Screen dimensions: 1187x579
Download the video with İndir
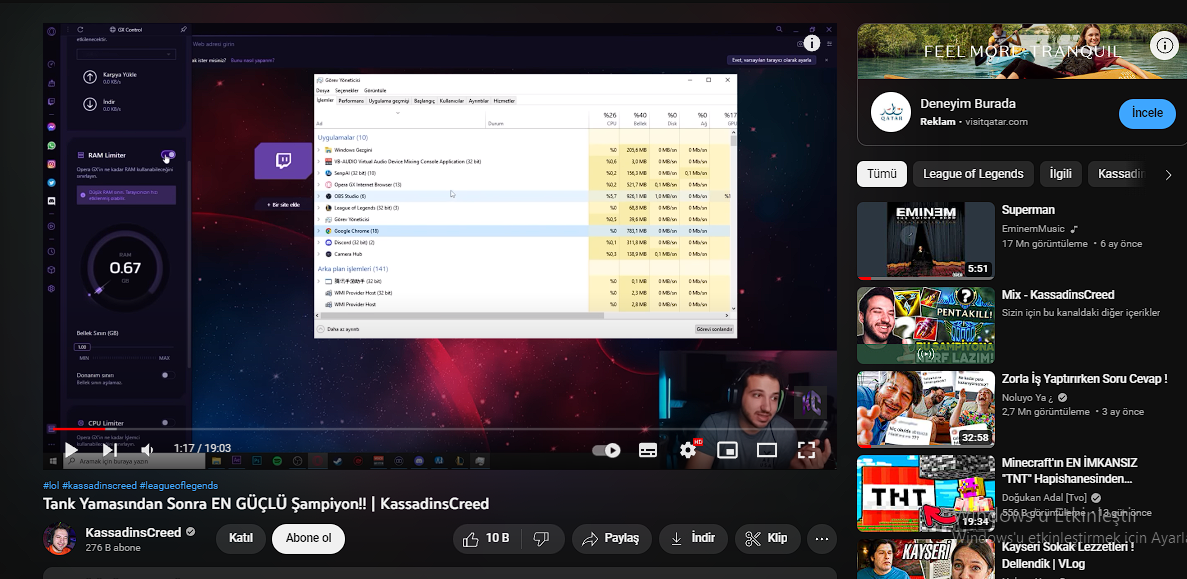coord(693,538)
